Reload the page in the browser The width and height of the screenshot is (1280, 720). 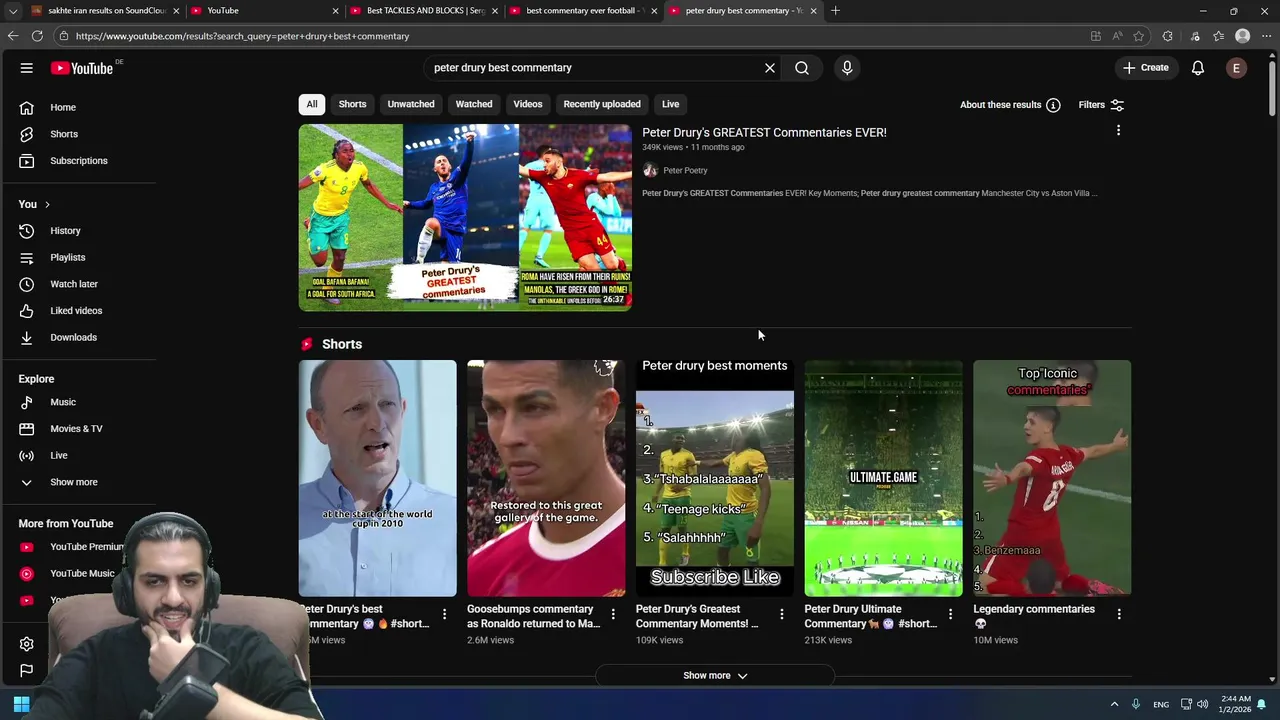[37, 36]
